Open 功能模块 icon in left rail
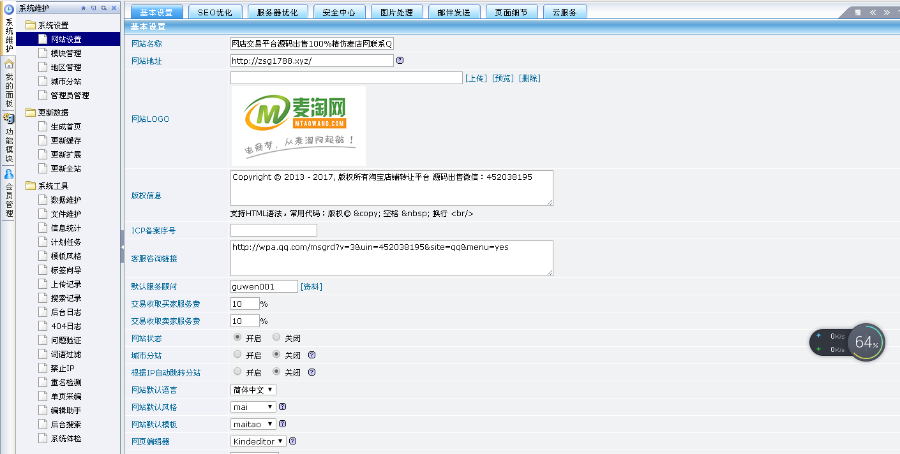 click(9, 118)
